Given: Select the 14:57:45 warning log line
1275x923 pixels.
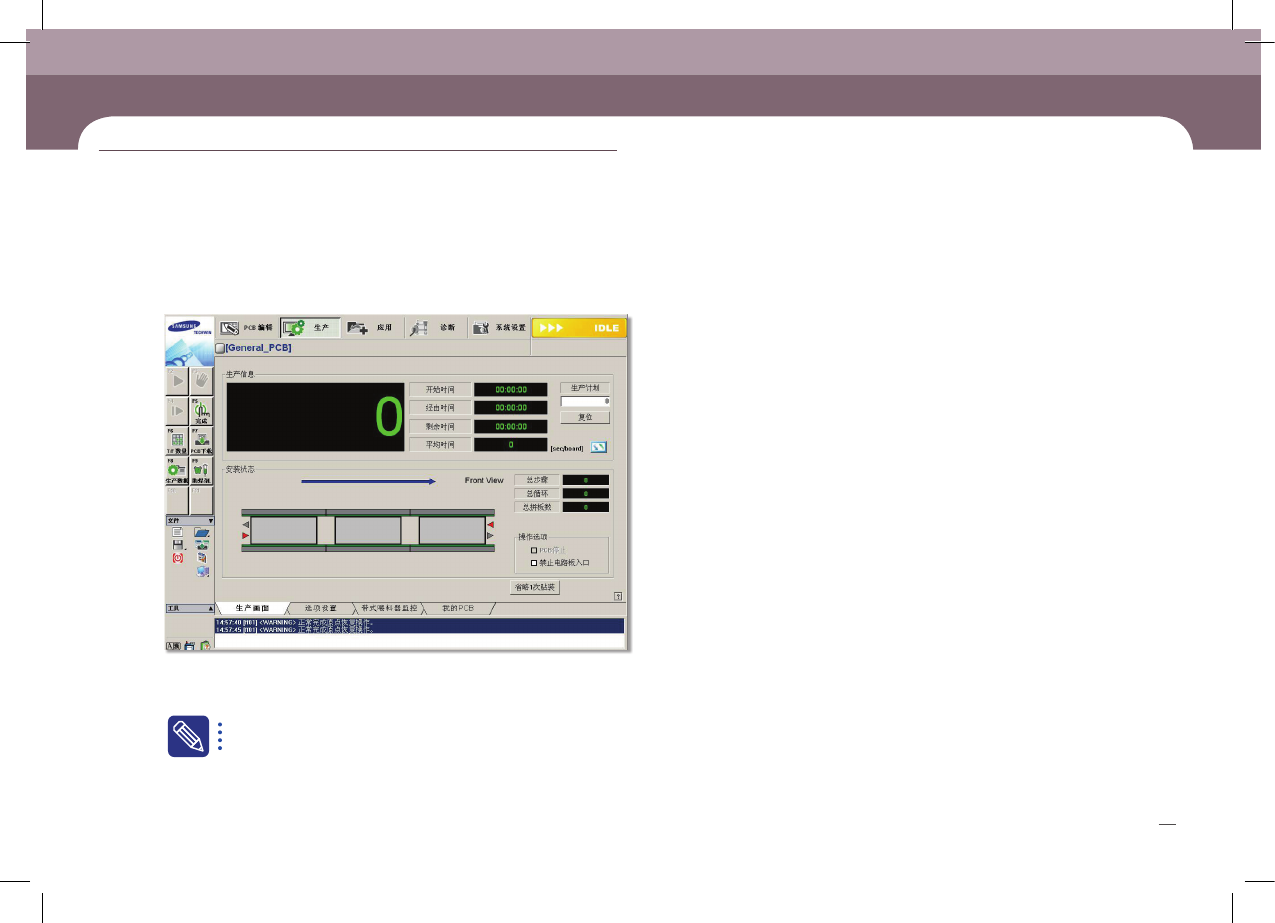Looking at the screenshot, I should [419, 630].
